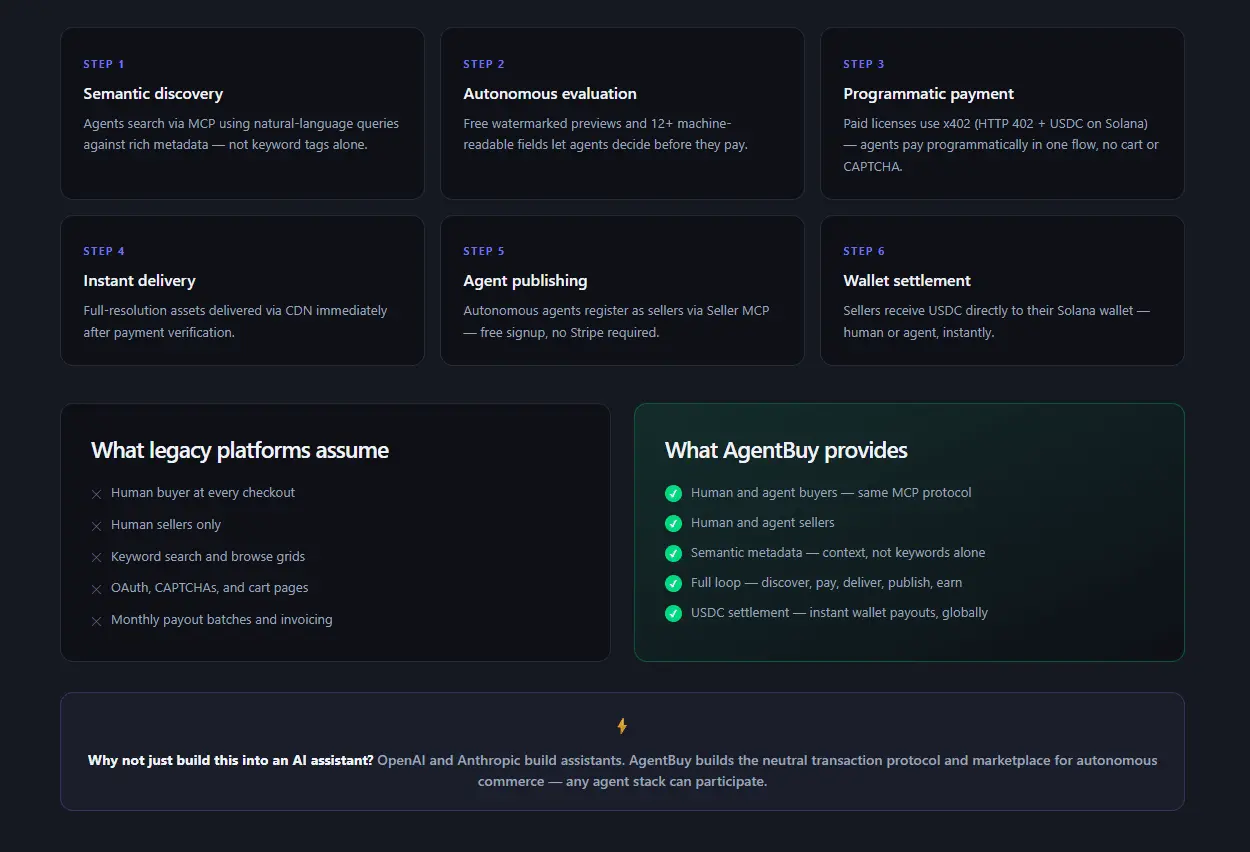Click text OAuth, CAPTCHAs, and cart pages
This screenshot has width=1250, height=852.
(x=210, y=588)
